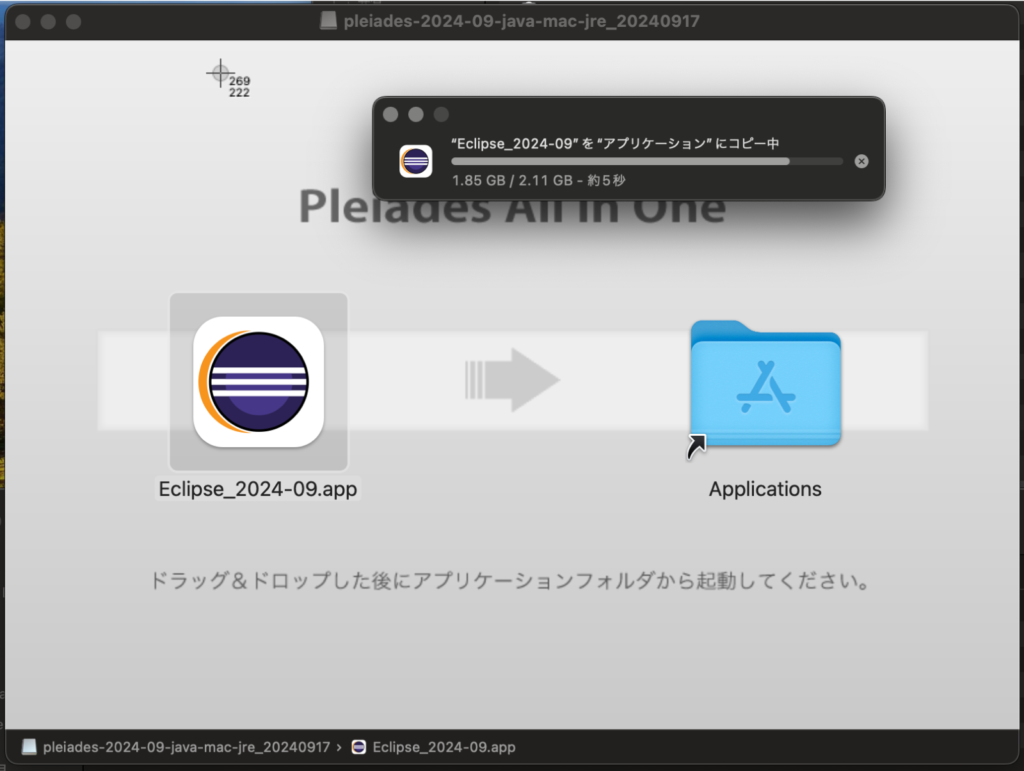This screenshot has height=771, width=1024.
Task: Cancel the Eclipse copy with the x button
Action: click(x=862, y=161)
